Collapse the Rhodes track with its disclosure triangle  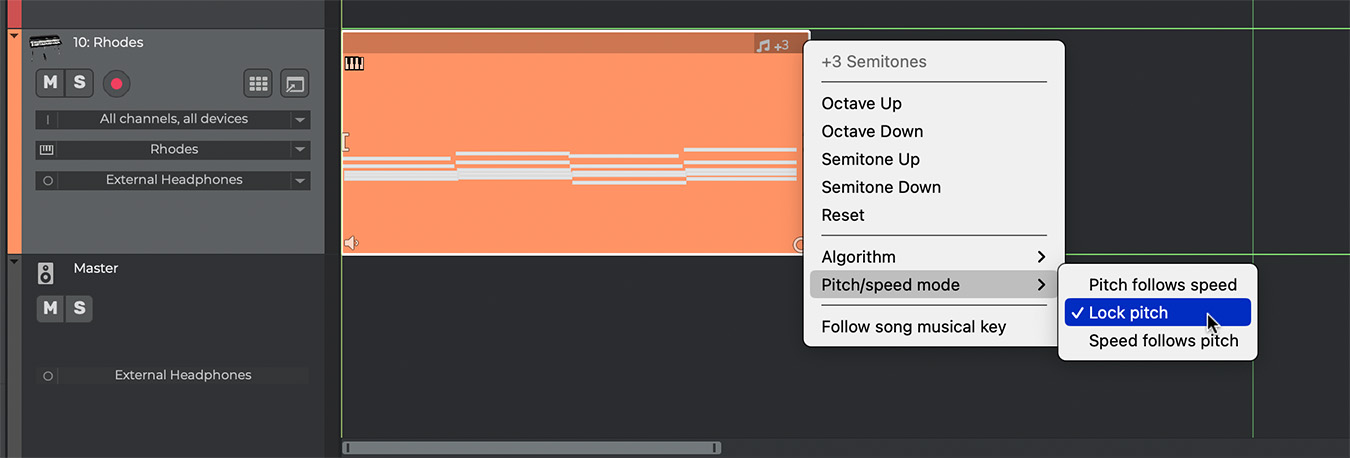tap(14, 36)
